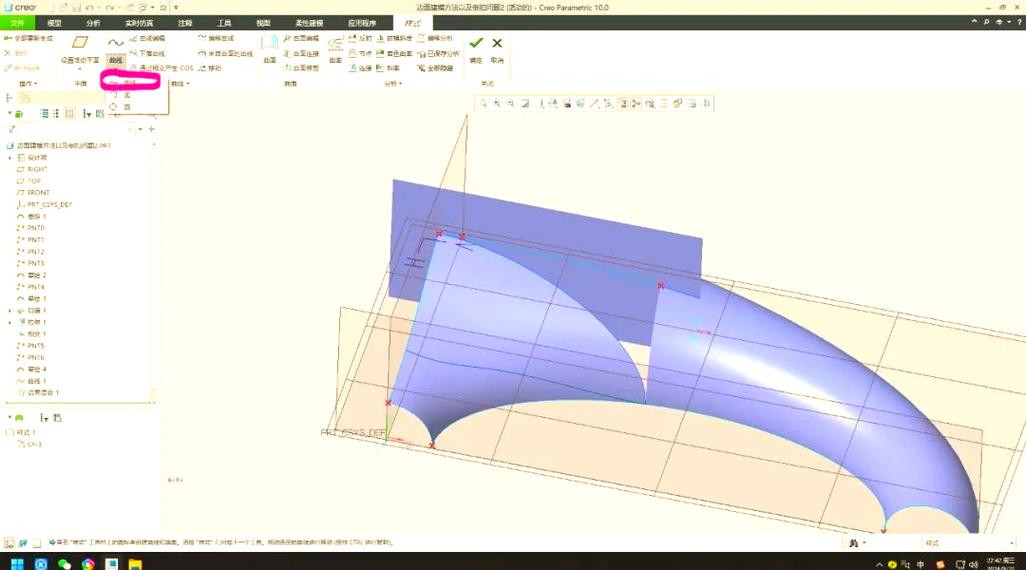Open the 文件 menu

(18, 23)
